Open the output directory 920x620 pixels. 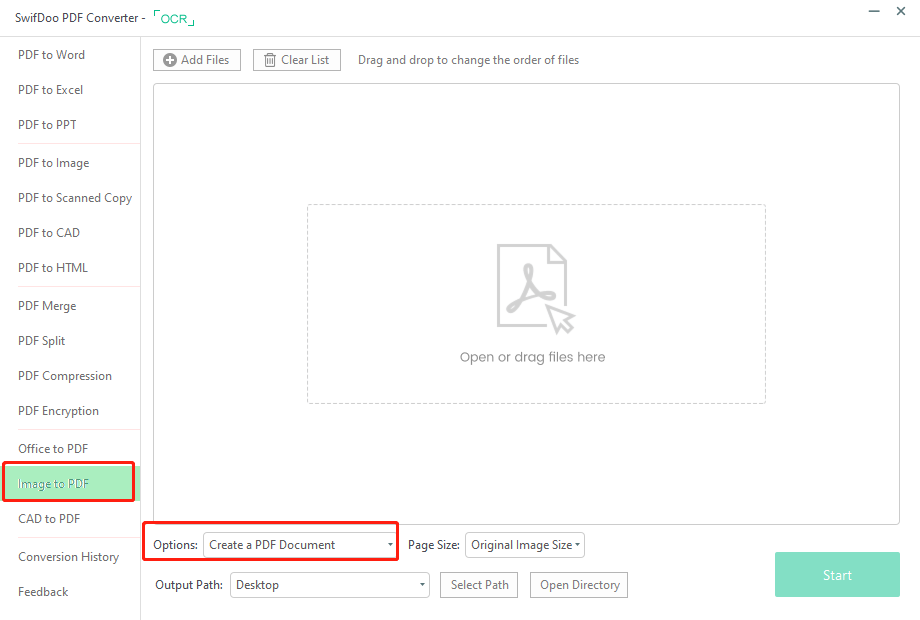579,585
